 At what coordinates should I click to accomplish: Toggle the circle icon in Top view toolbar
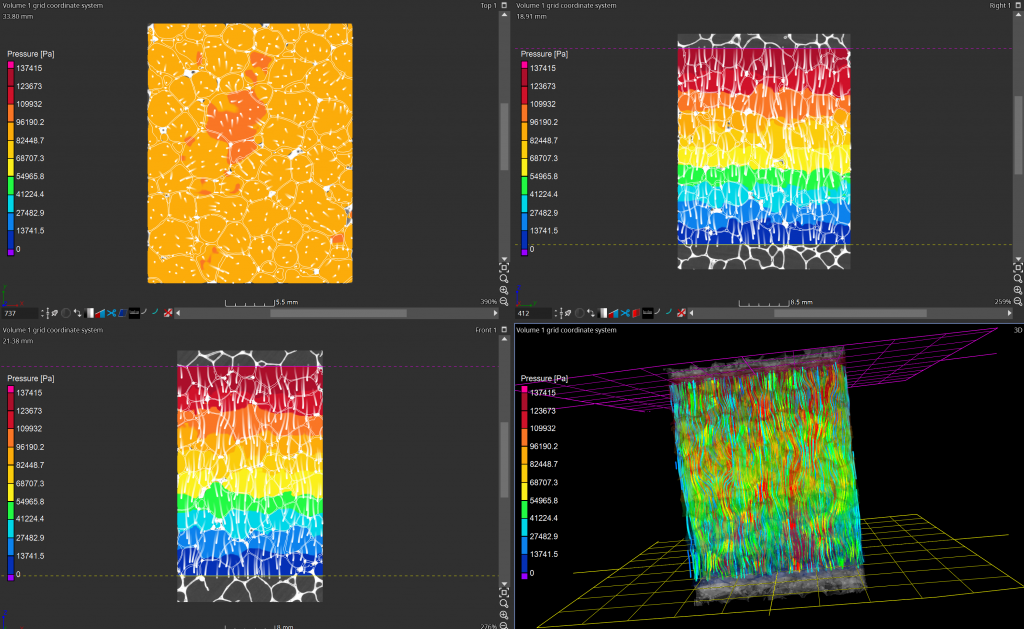(66, 313)
